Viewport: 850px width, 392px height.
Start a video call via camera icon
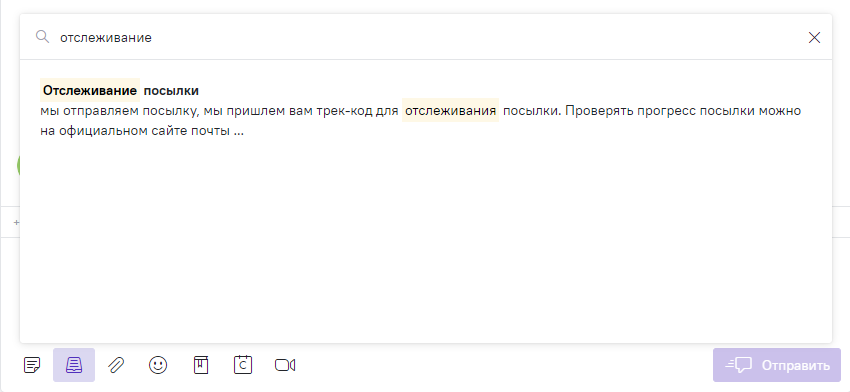(x=285, y=365)
